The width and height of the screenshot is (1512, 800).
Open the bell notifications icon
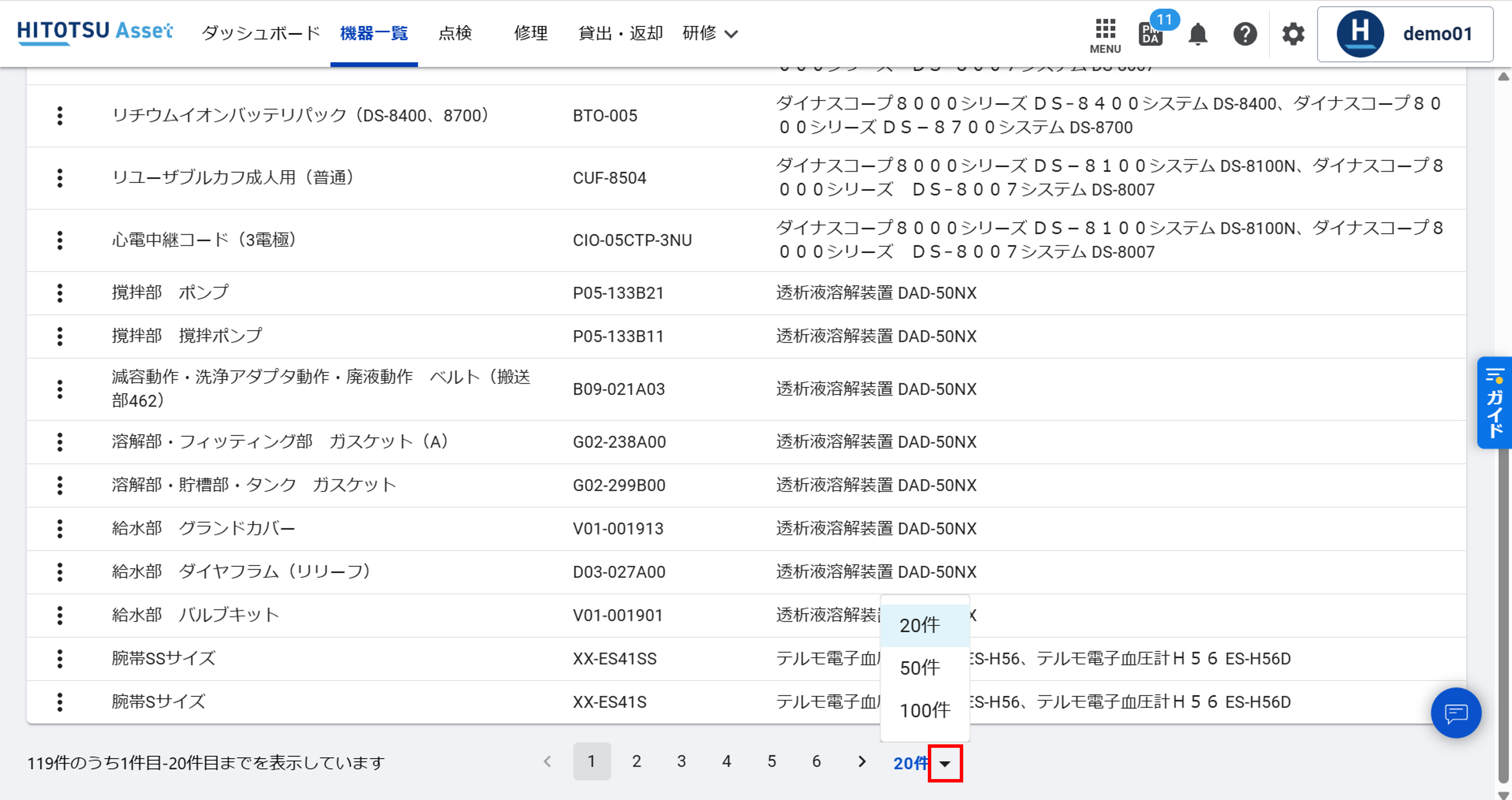[1197, 34]
